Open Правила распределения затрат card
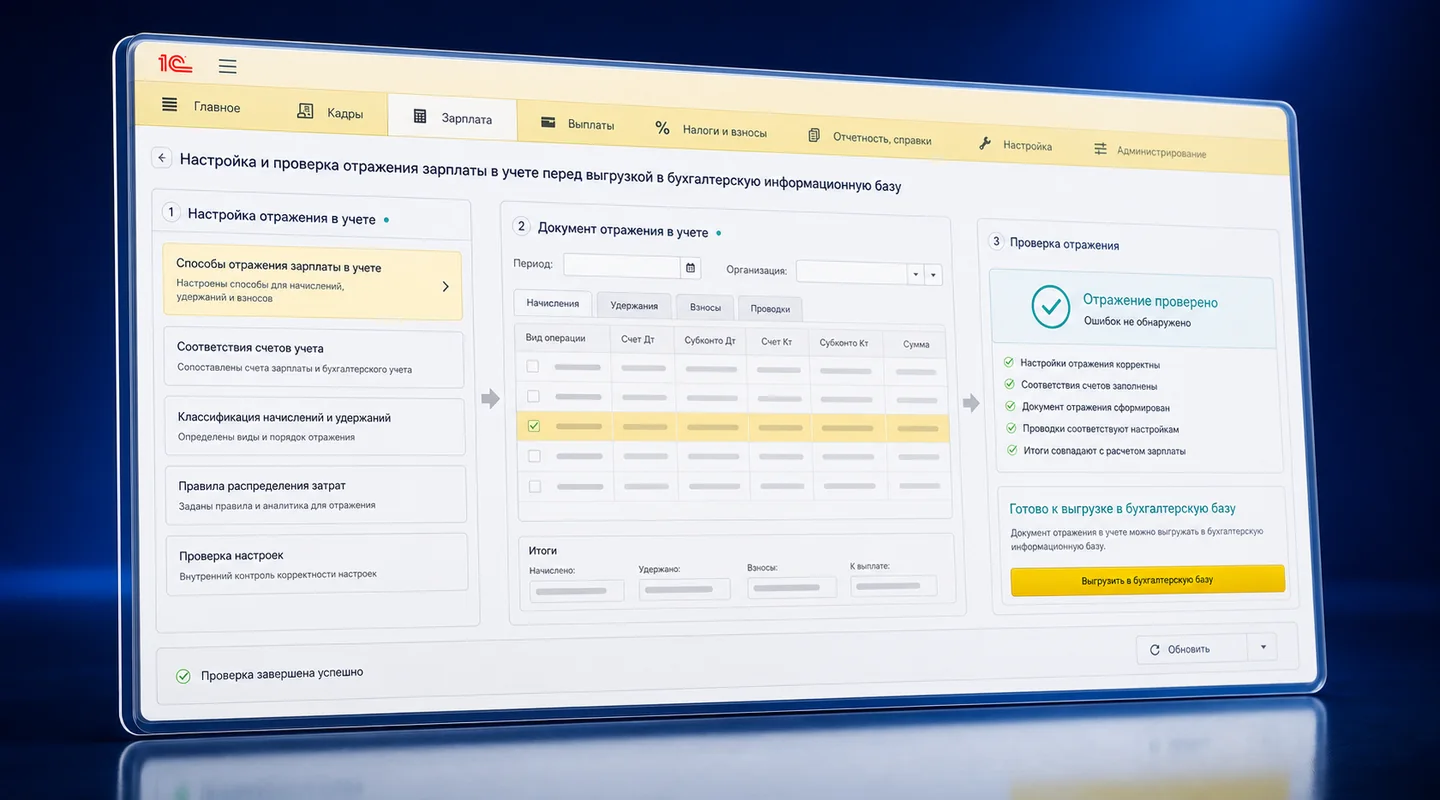Image resolution: width=1440 pixels, height=800 pixels. (x=316, y=495)
